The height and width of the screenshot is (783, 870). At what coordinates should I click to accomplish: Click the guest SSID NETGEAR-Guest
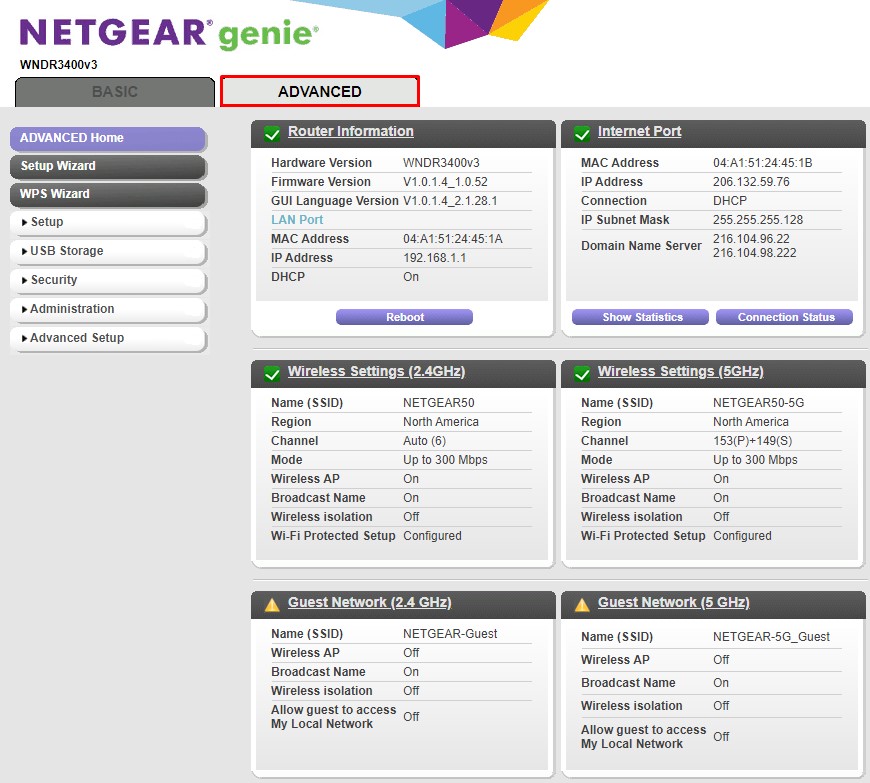(x=450, y=634)
